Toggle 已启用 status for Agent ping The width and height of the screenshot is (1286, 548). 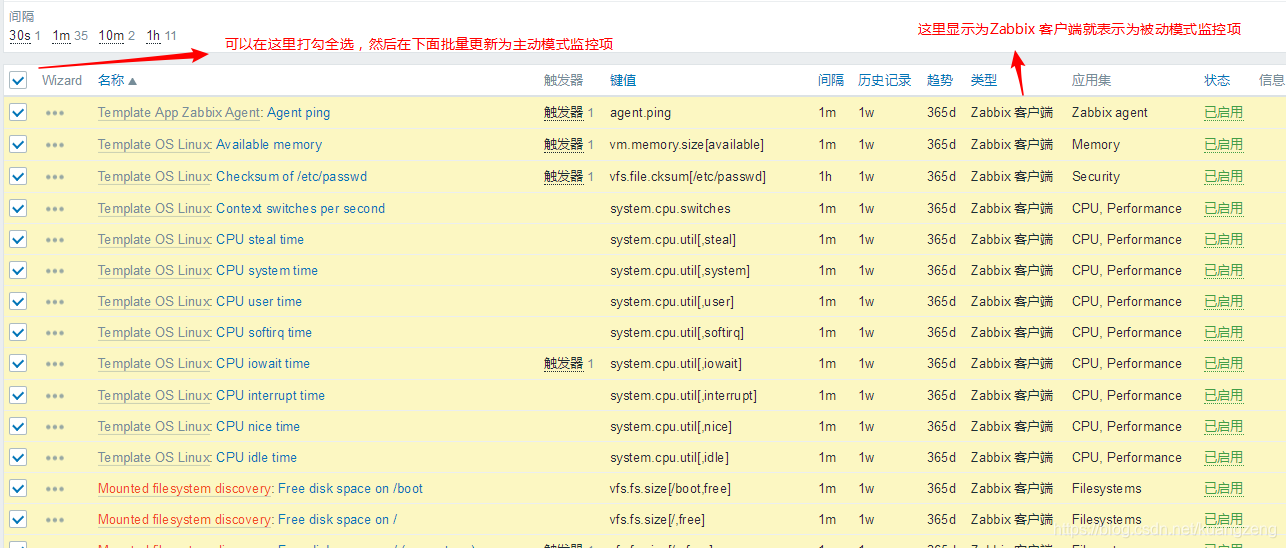(x=1223, y=113)
